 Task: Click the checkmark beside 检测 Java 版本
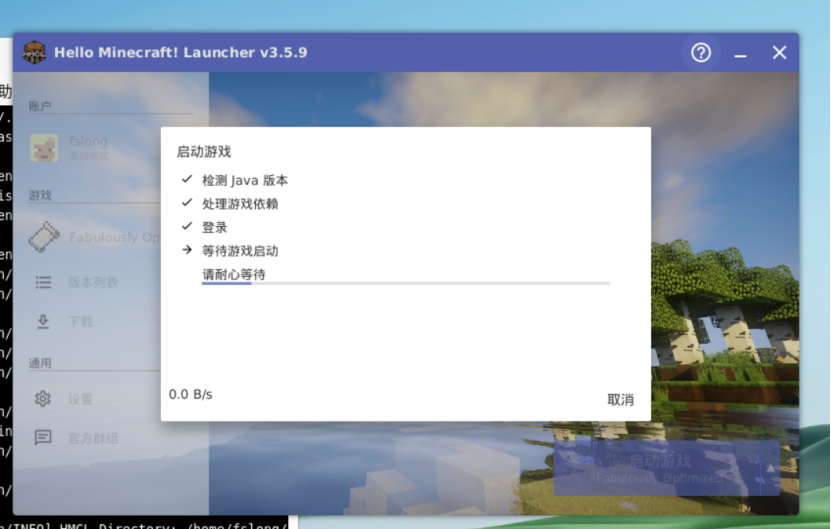(x=187, y=179)
